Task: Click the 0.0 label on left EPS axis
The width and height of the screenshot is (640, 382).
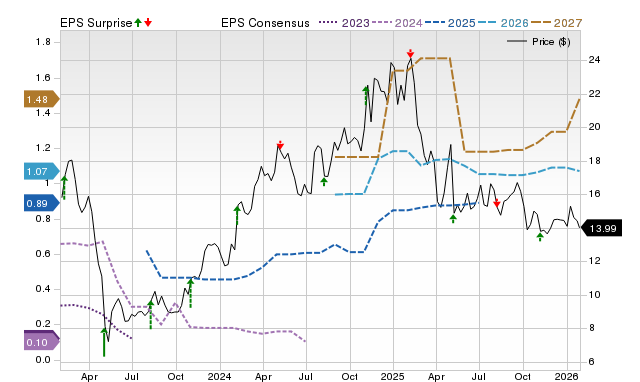Action: (x=43, y=360)
